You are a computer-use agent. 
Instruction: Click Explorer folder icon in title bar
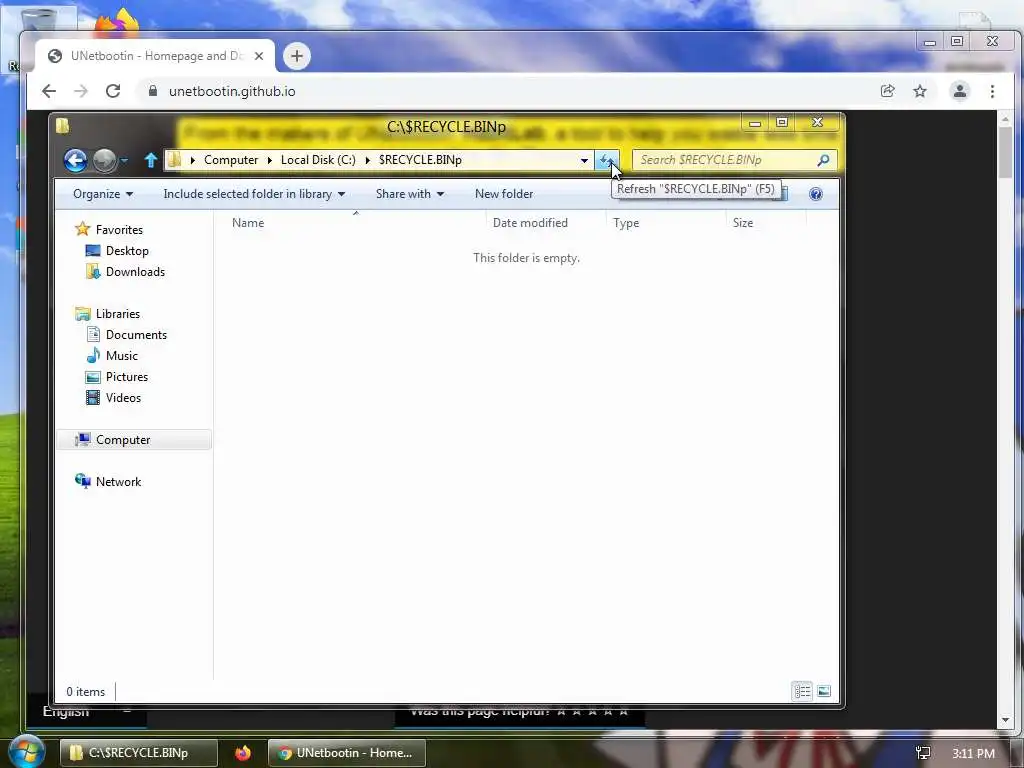click(x=63, y=125)
